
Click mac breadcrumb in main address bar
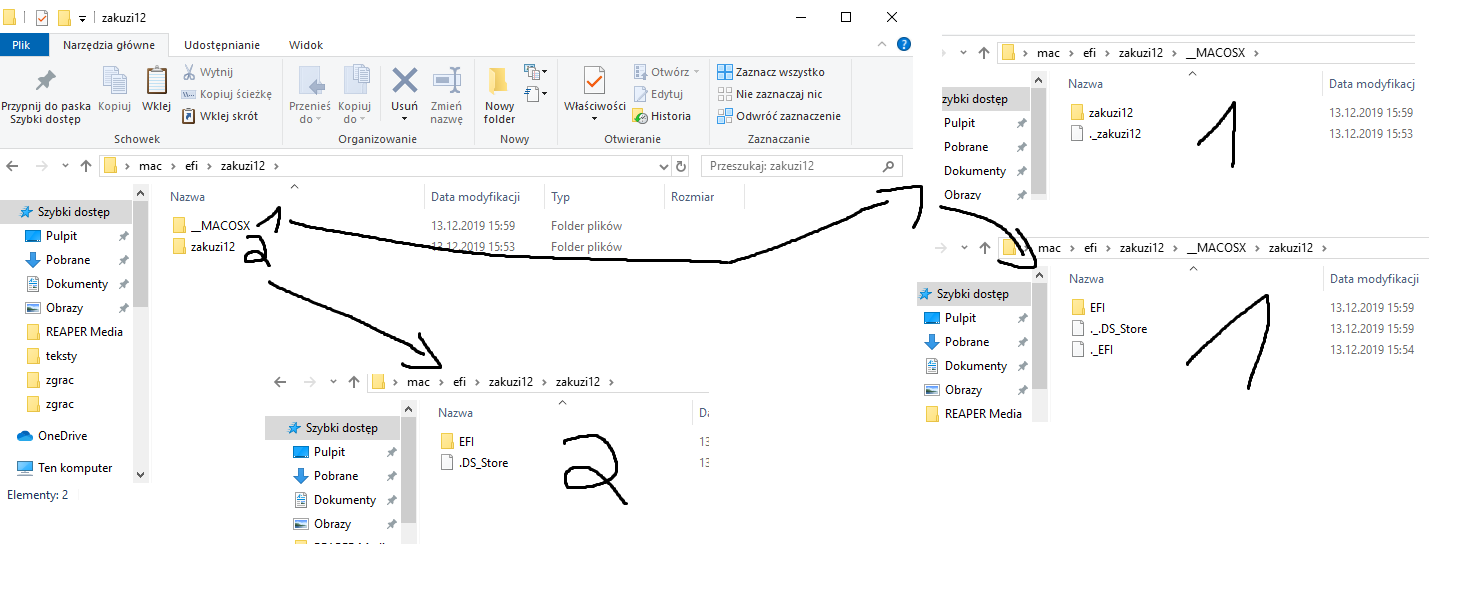coord(150,166)
